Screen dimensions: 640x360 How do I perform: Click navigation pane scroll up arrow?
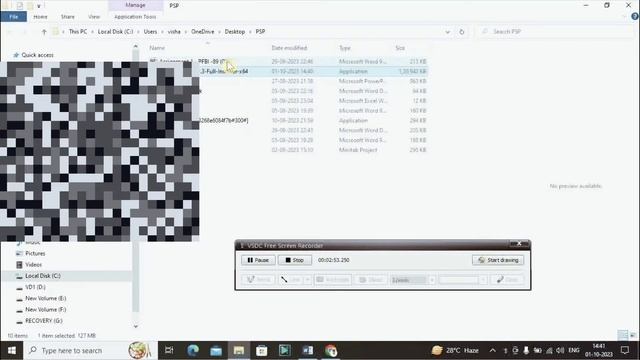point(136,47)
